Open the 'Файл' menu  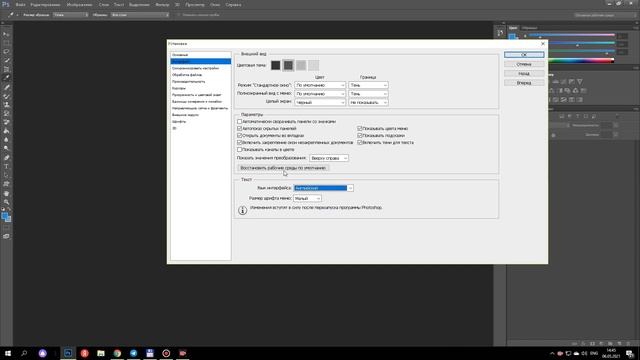click(20, 4)
